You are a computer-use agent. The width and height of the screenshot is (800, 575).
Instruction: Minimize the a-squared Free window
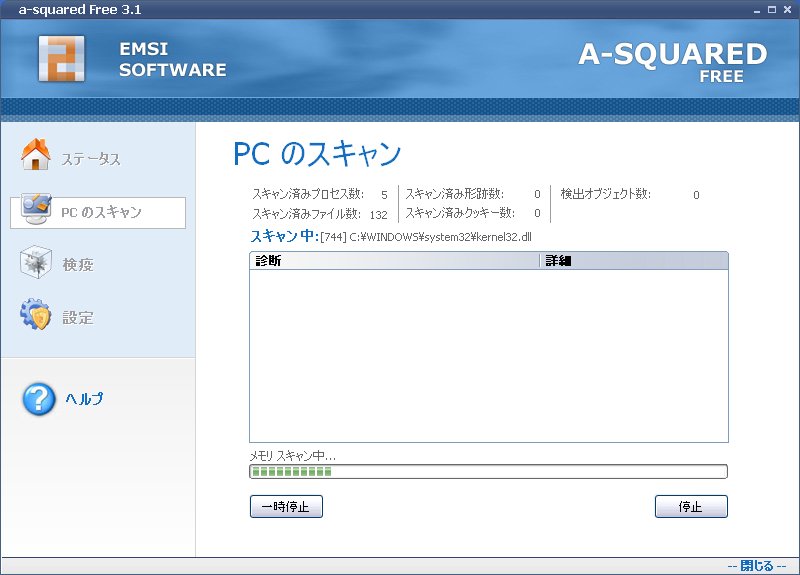[x=757, y=10]
